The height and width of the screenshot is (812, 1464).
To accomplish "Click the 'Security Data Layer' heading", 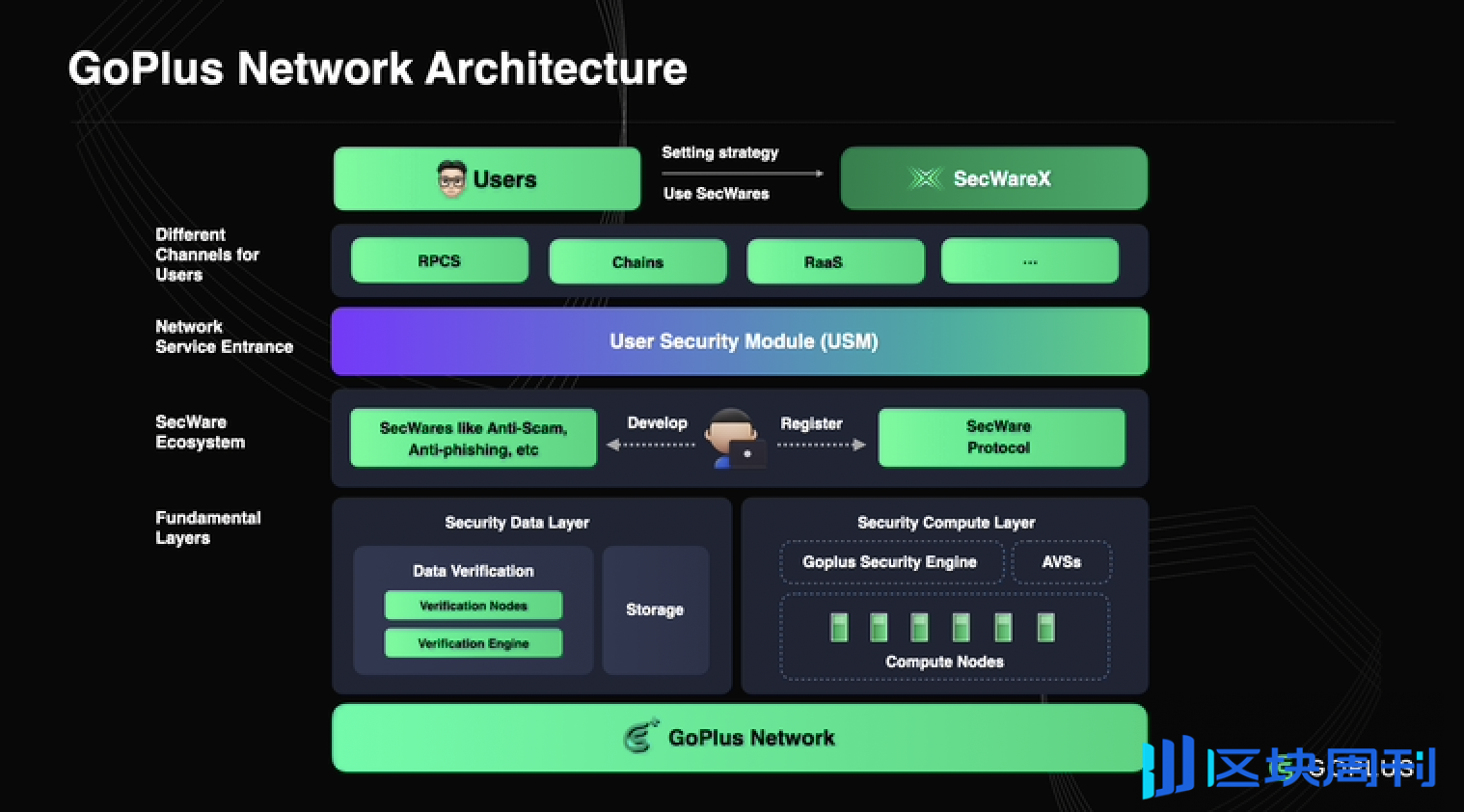I will click(517, 523).
